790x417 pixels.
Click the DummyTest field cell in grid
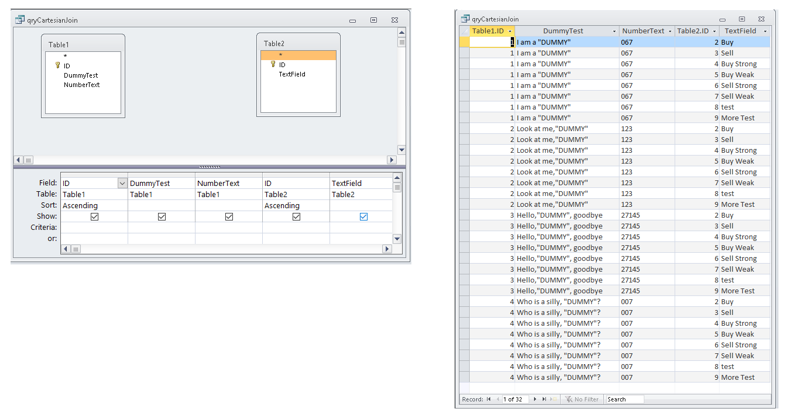coord(162,183)
